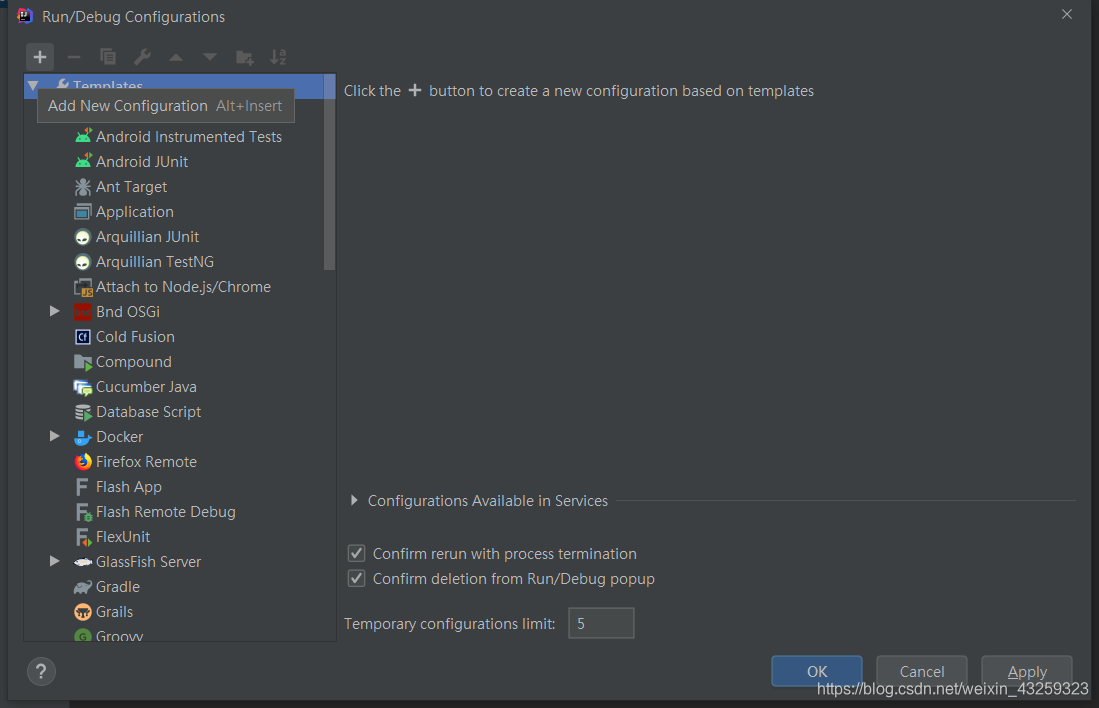This screenshot has height=708, width=1099.
Task: Select the FlexUnit icon
Action: (83, 538)
